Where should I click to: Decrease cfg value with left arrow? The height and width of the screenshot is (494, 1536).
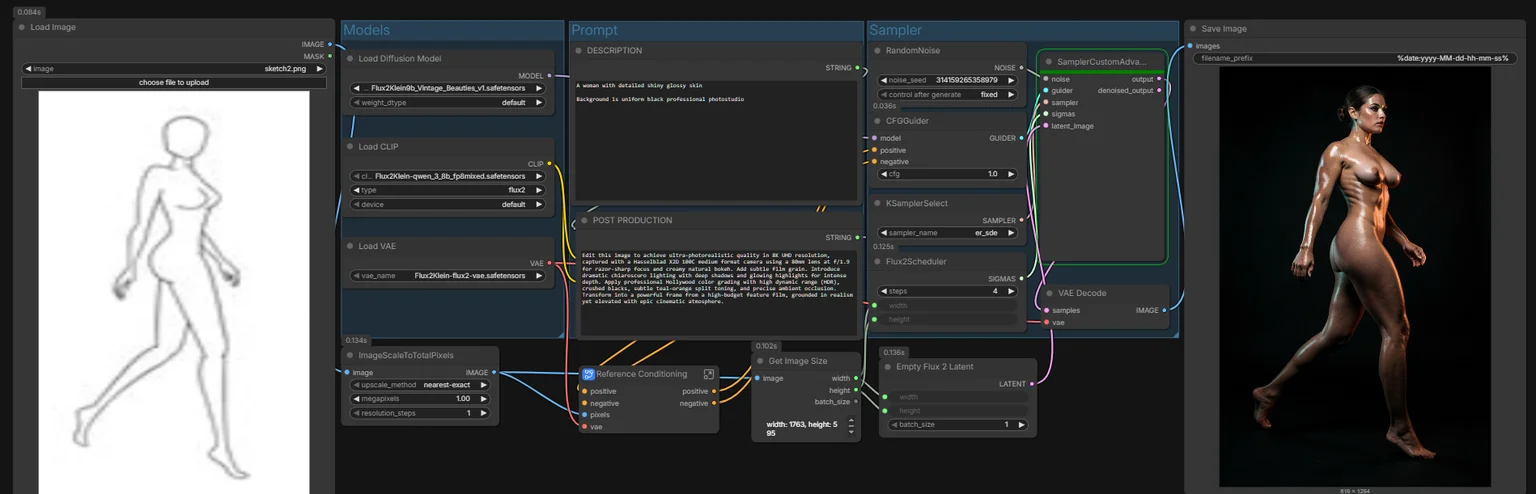click(x=886, y=174)
